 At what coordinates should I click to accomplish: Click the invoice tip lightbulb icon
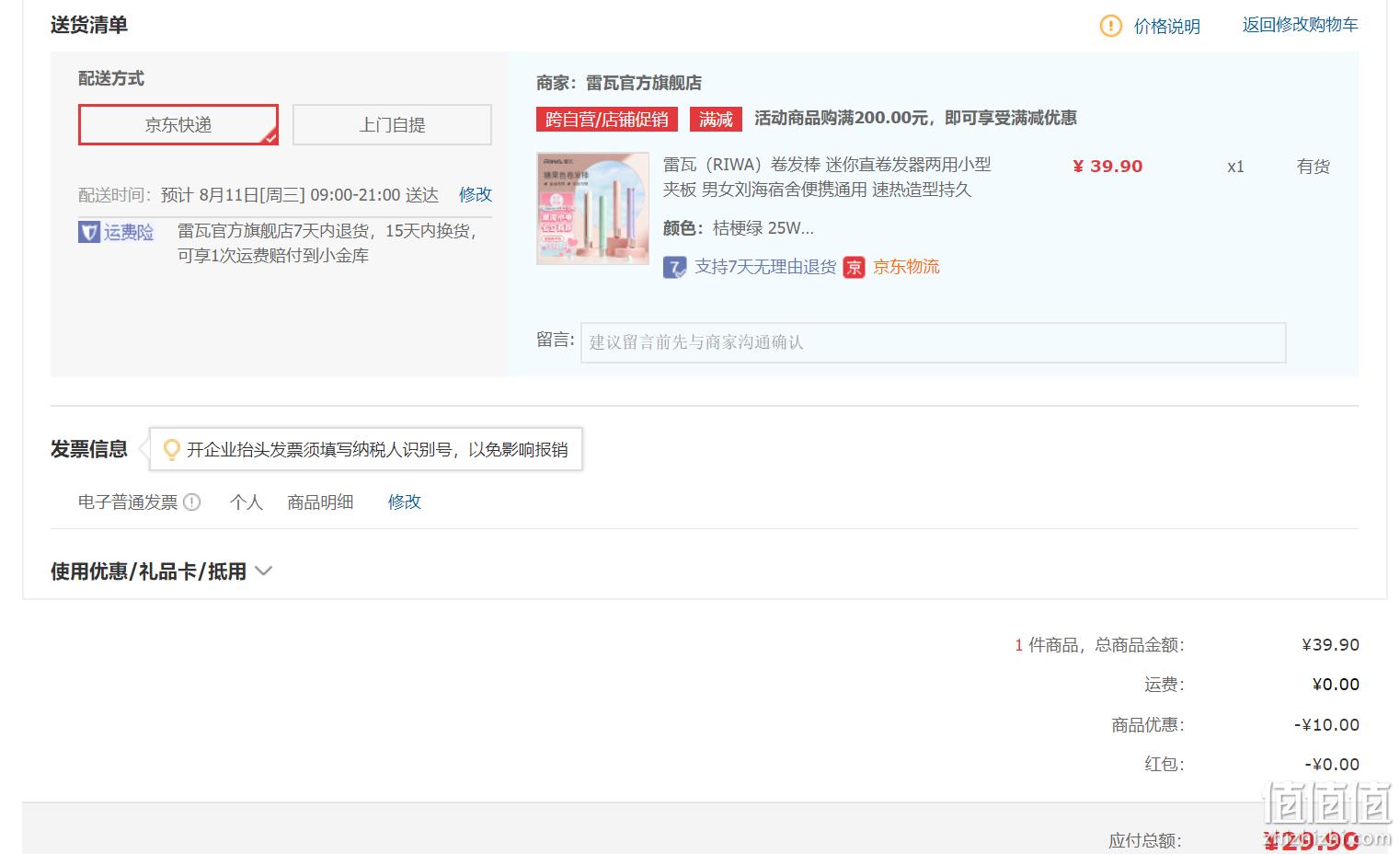(x=171, y=450)
